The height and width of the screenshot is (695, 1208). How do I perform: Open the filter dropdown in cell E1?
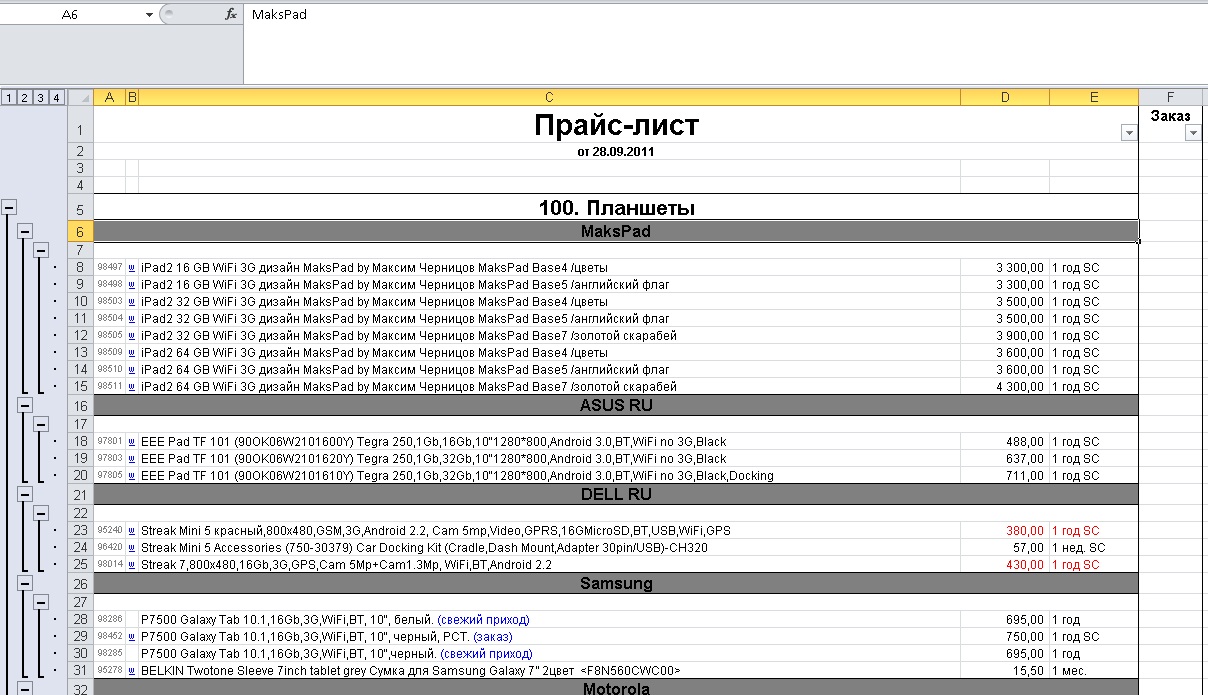pos(1129,134)
